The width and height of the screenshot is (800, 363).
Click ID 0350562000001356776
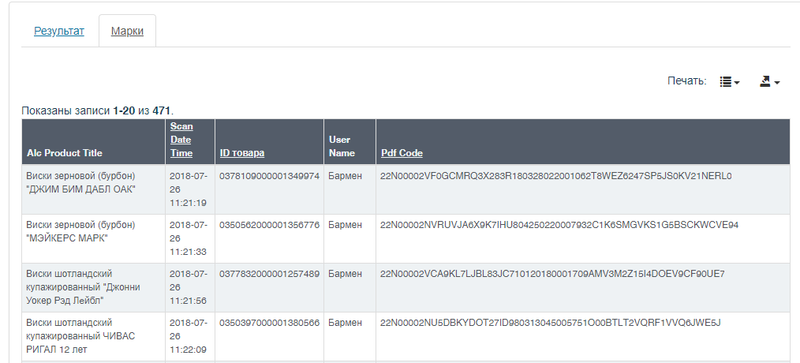click(269, 225)
